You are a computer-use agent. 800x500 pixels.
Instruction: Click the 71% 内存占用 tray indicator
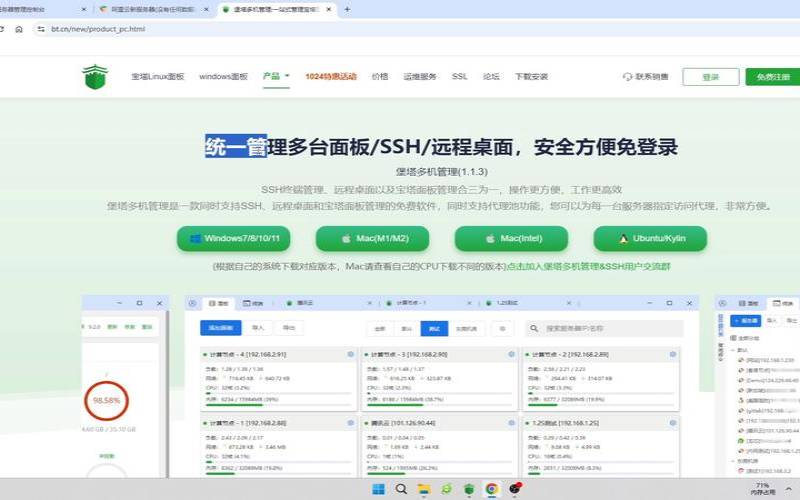coord(763,489)
